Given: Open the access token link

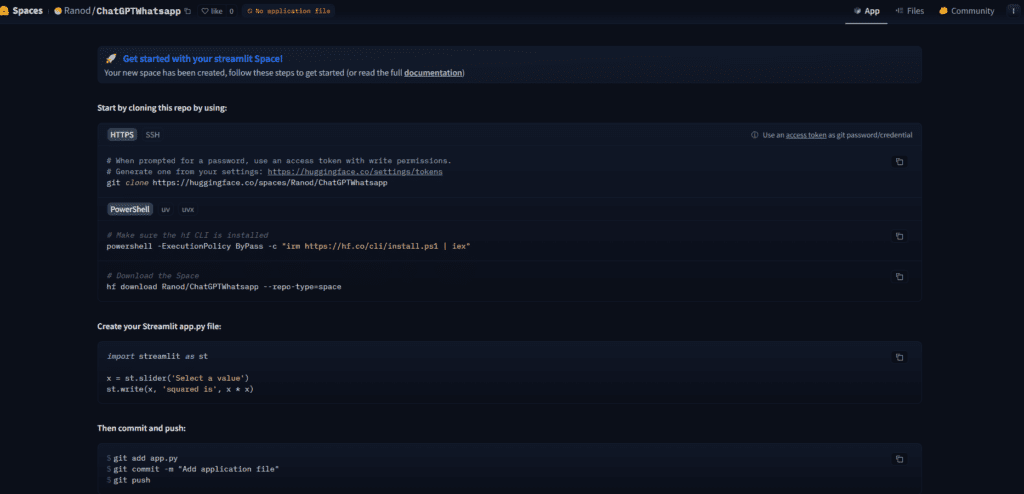Looking at the screenshot, I should click(806, 135).
